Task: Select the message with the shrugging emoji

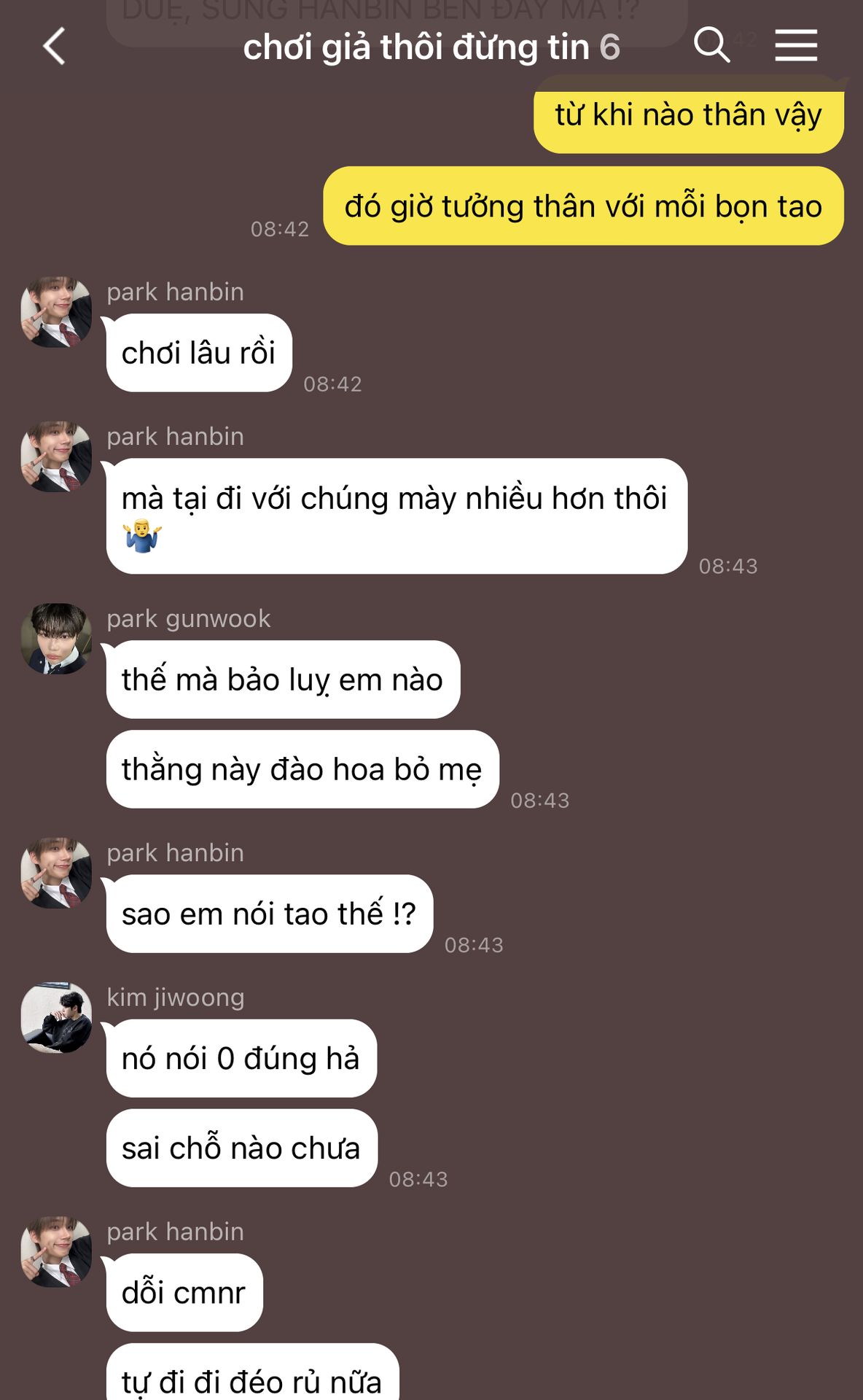Action: click(x=397, y=516)
